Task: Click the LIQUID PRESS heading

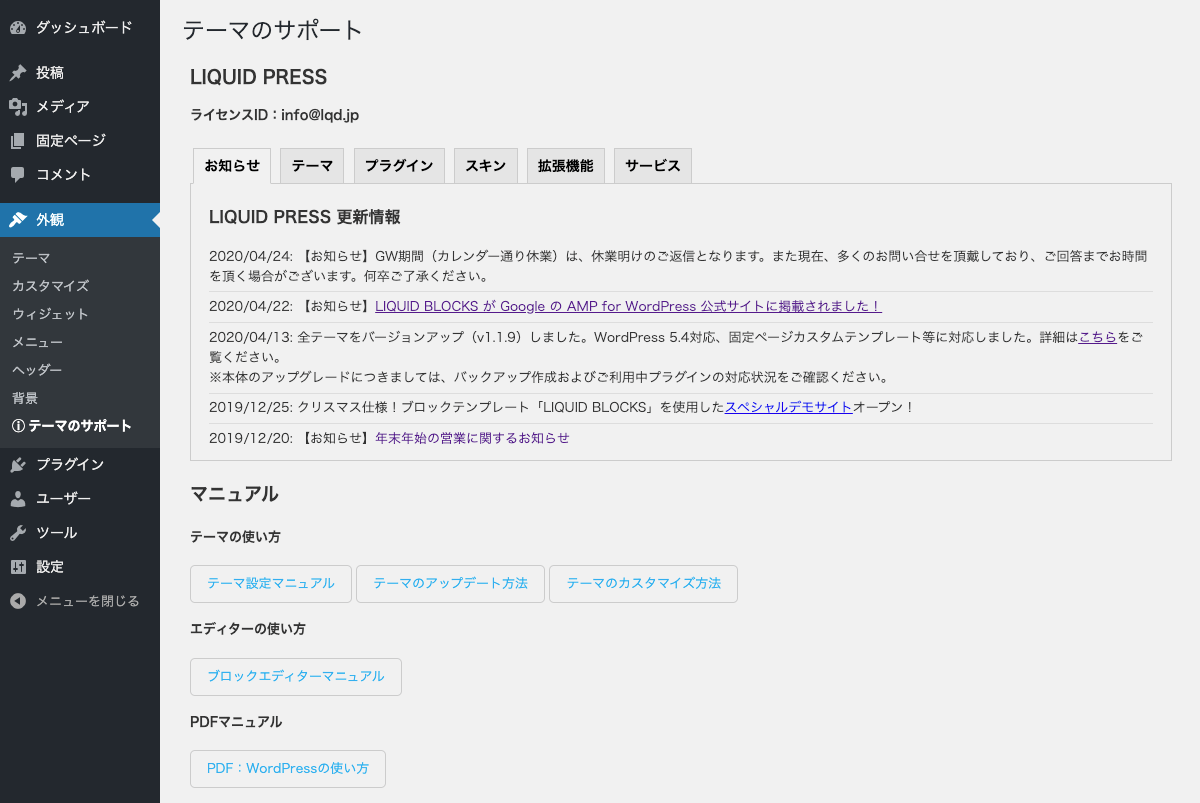Action: coord(259,77)
